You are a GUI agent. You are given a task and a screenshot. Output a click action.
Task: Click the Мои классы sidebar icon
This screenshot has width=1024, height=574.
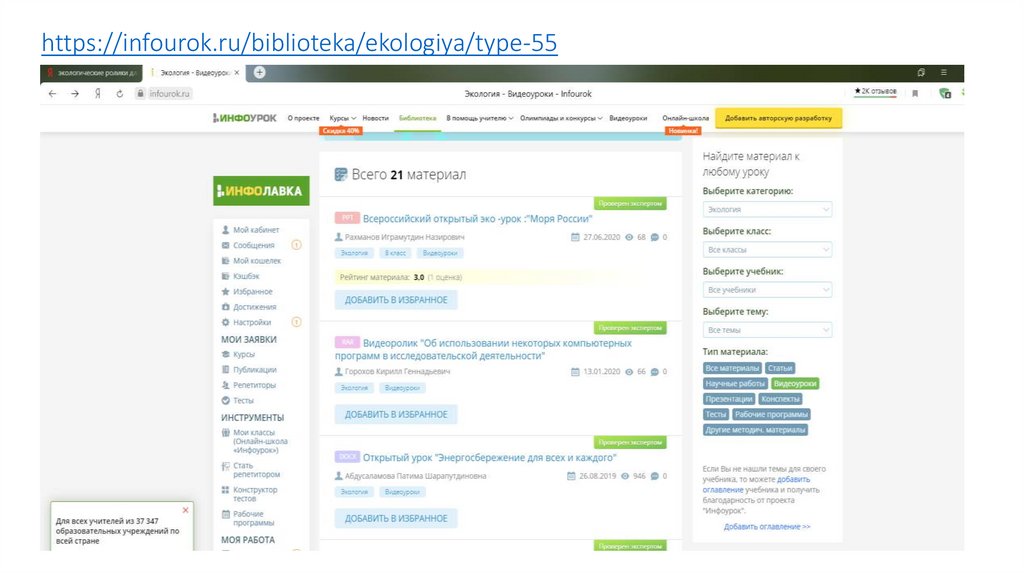click(225, 432)
